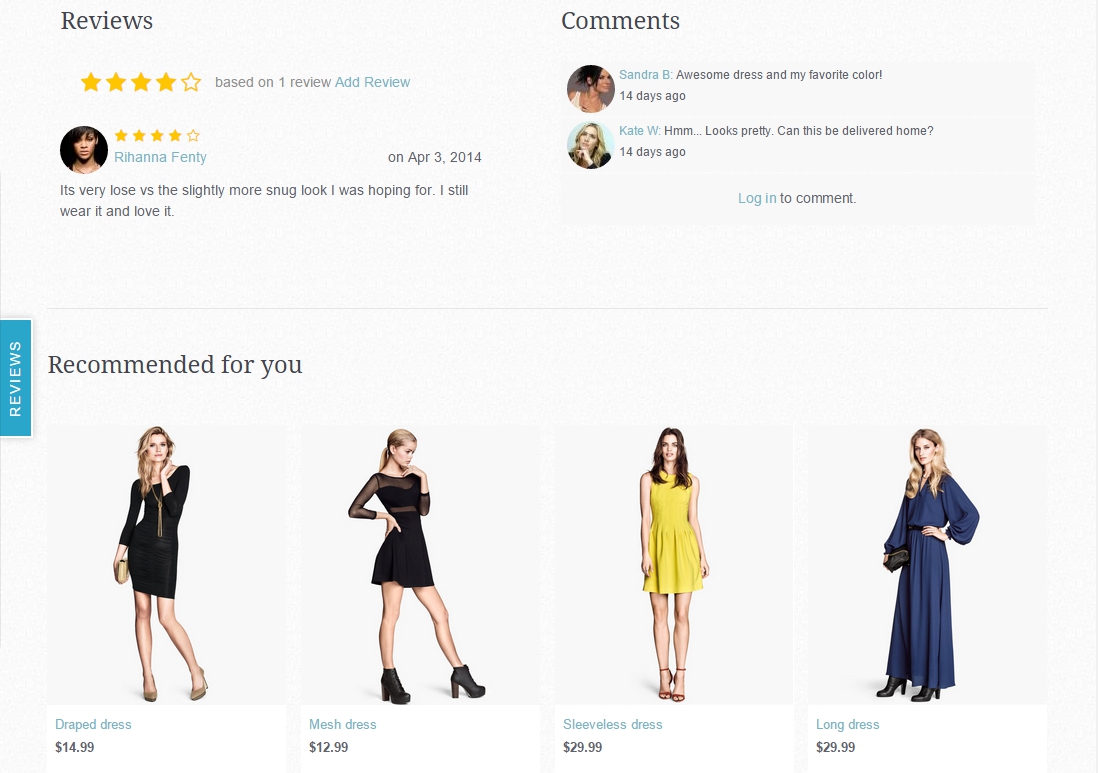Click the Add Review link
The image size is (1098, 773).
tap(372, 82)
